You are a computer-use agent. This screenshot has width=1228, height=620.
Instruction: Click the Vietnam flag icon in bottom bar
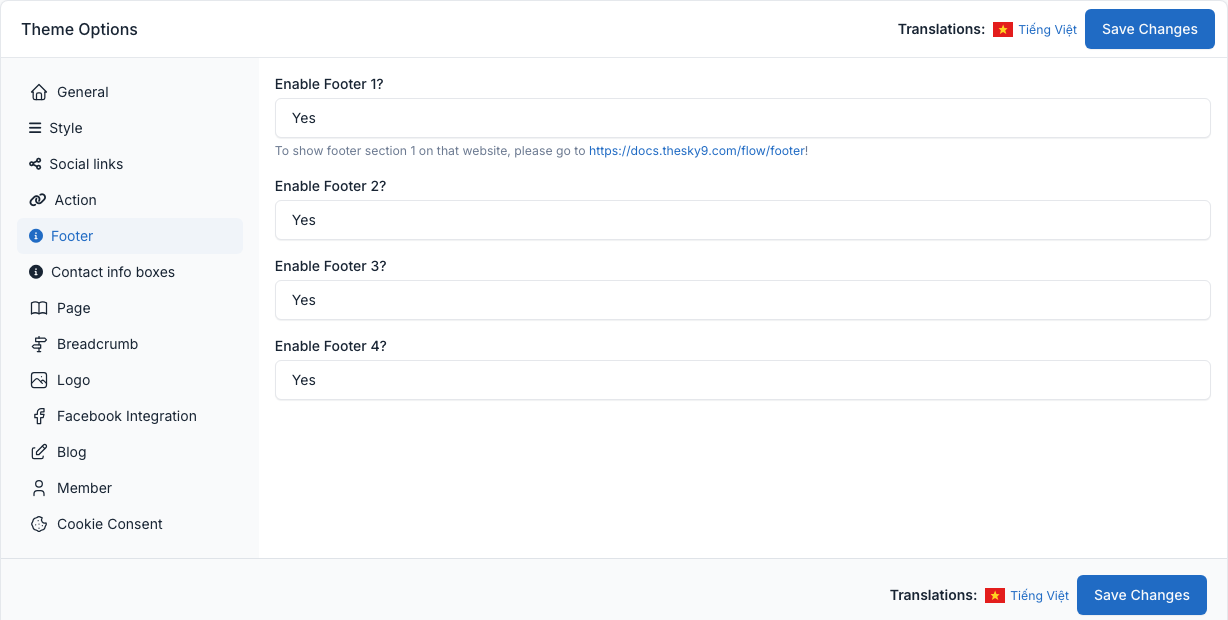pos(995,596)
